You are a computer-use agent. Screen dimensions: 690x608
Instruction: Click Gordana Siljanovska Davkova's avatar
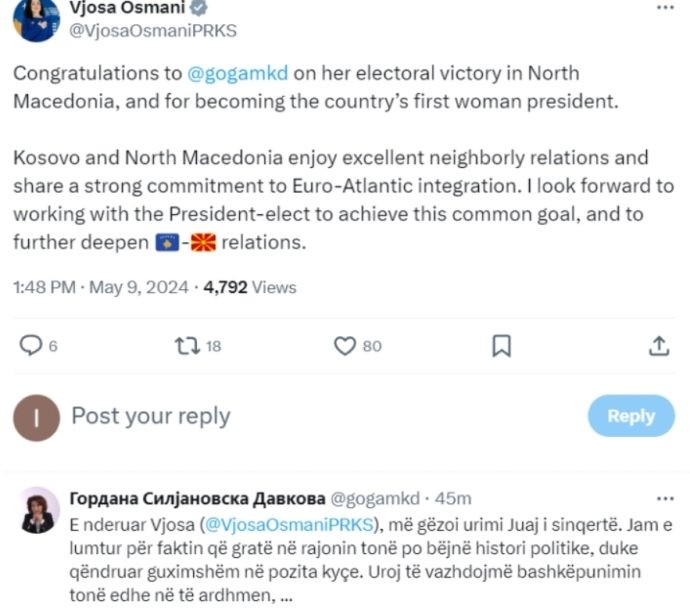[38, 511]
